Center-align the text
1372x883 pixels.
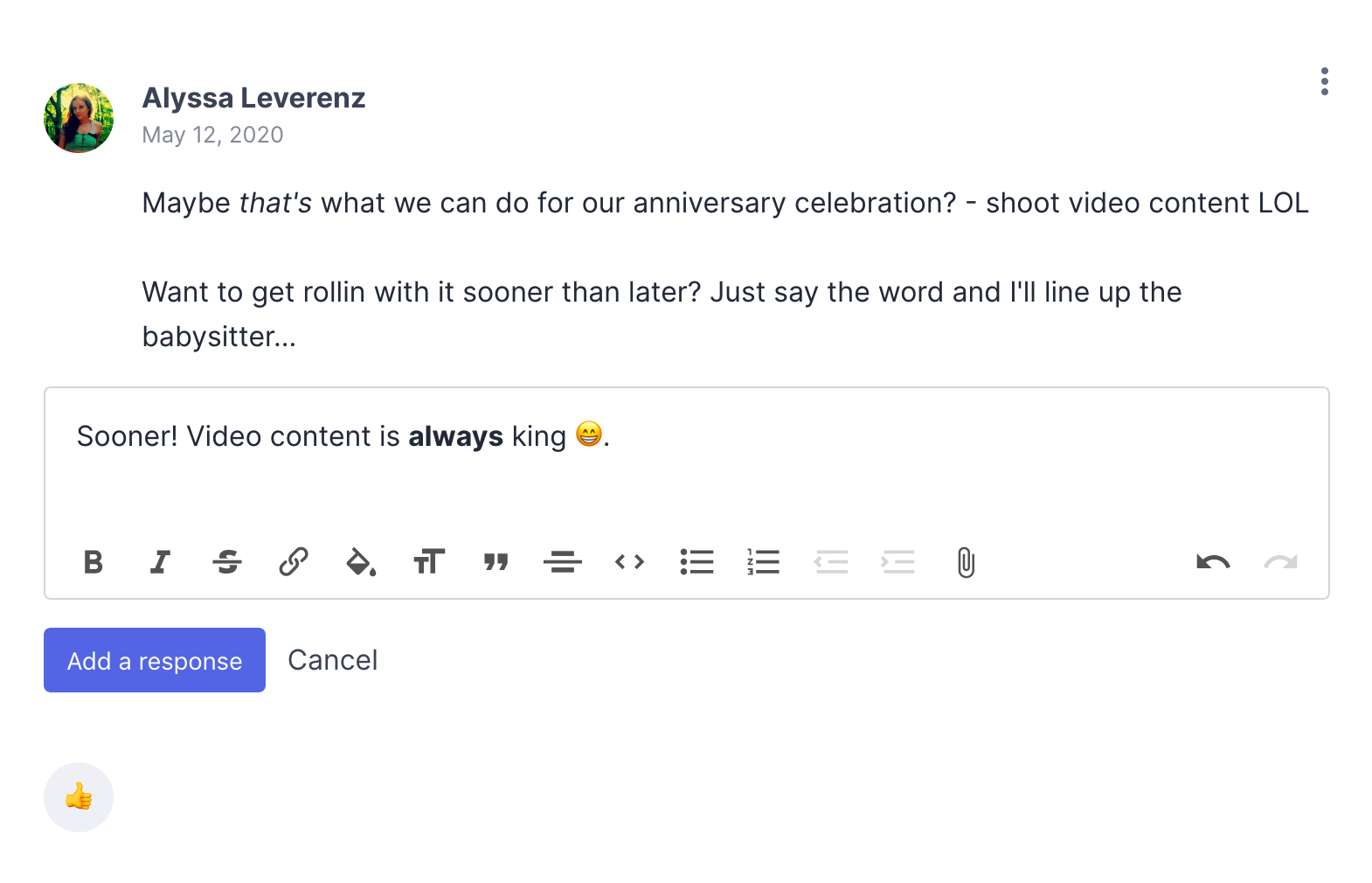[562, 561]
